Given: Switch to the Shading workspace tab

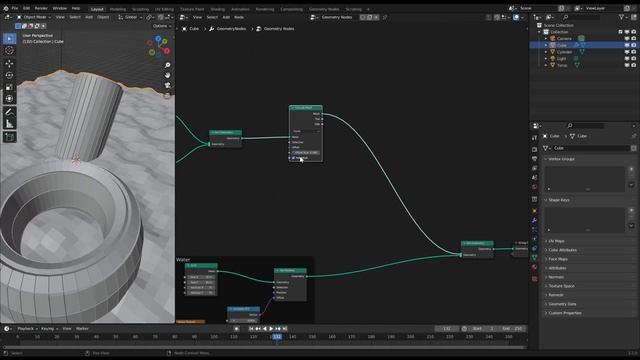Looking at the screenshot, I should [x=218, y=9].
